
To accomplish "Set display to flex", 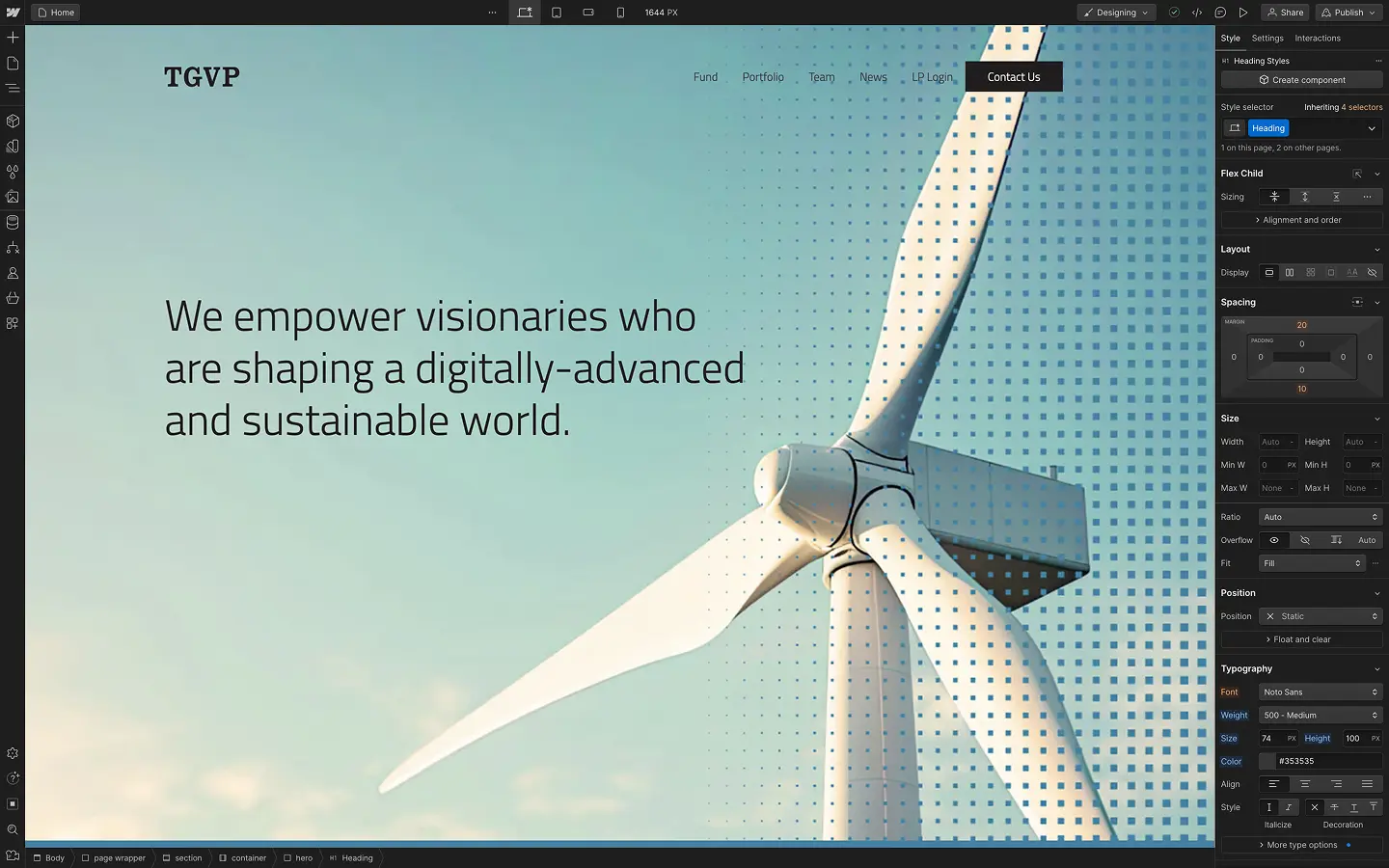I will pyautogui.click(x=1290, y=273).
